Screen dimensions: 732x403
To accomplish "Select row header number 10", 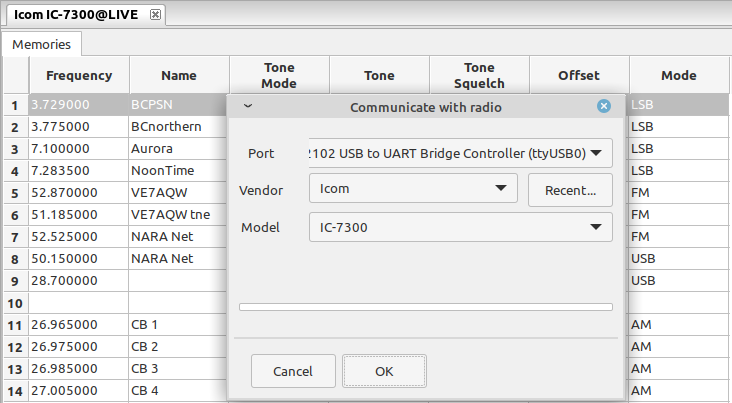I will [15, 303].
